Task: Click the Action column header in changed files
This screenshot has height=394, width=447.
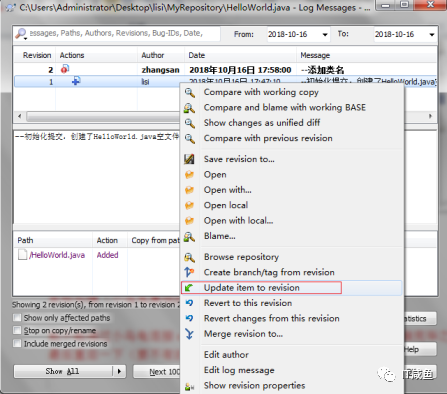Action: point(110,240)
